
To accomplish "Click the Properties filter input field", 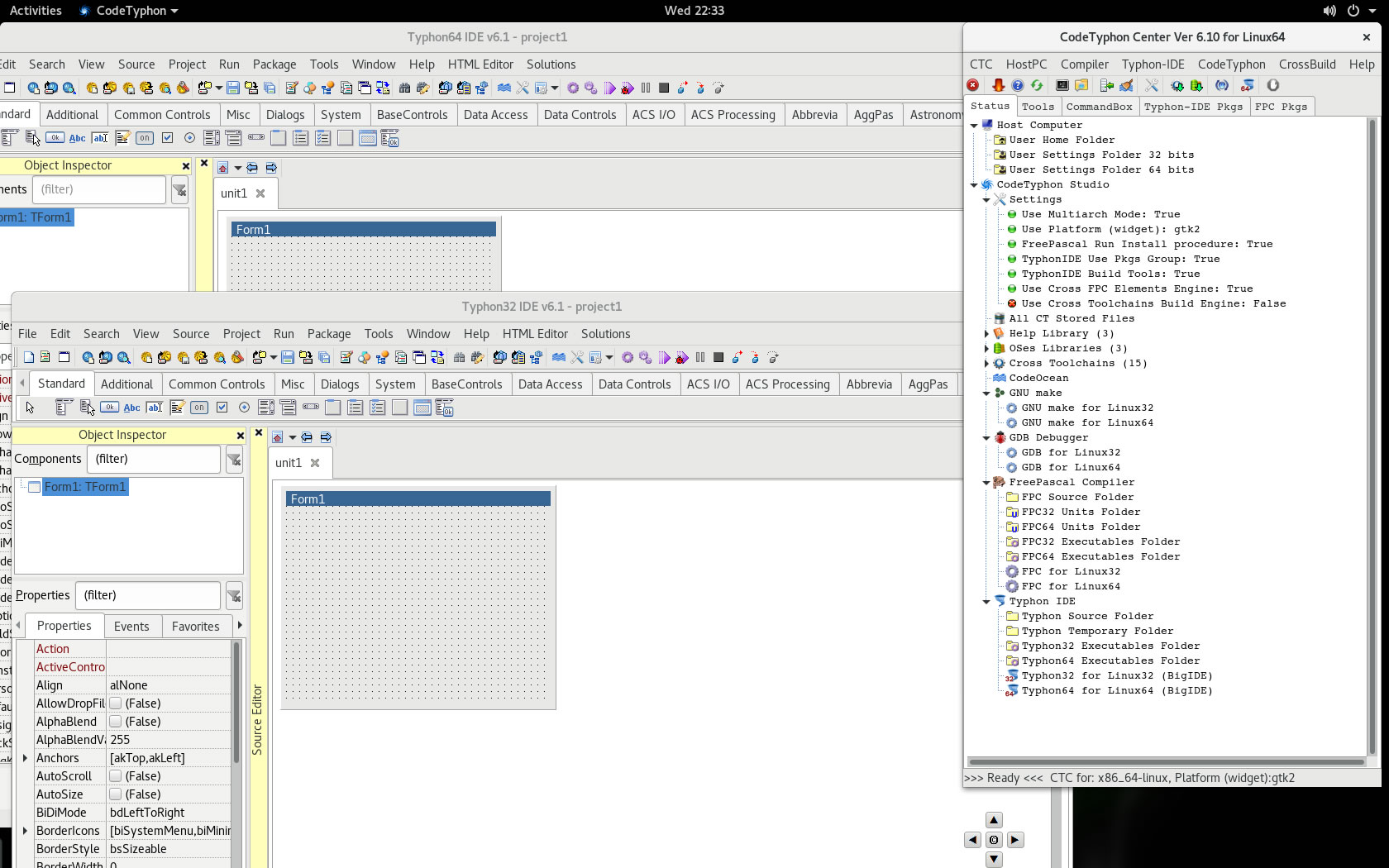I will [x=148, y=596].
